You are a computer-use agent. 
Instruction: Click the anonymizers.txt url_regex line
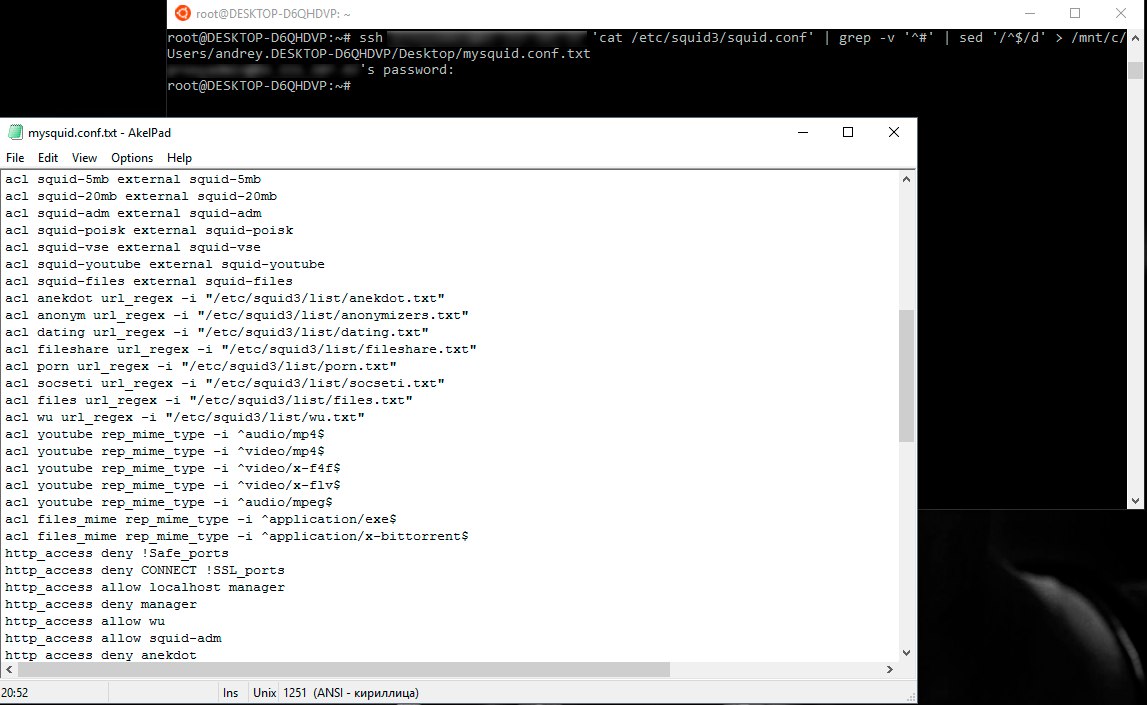(237, 315)
